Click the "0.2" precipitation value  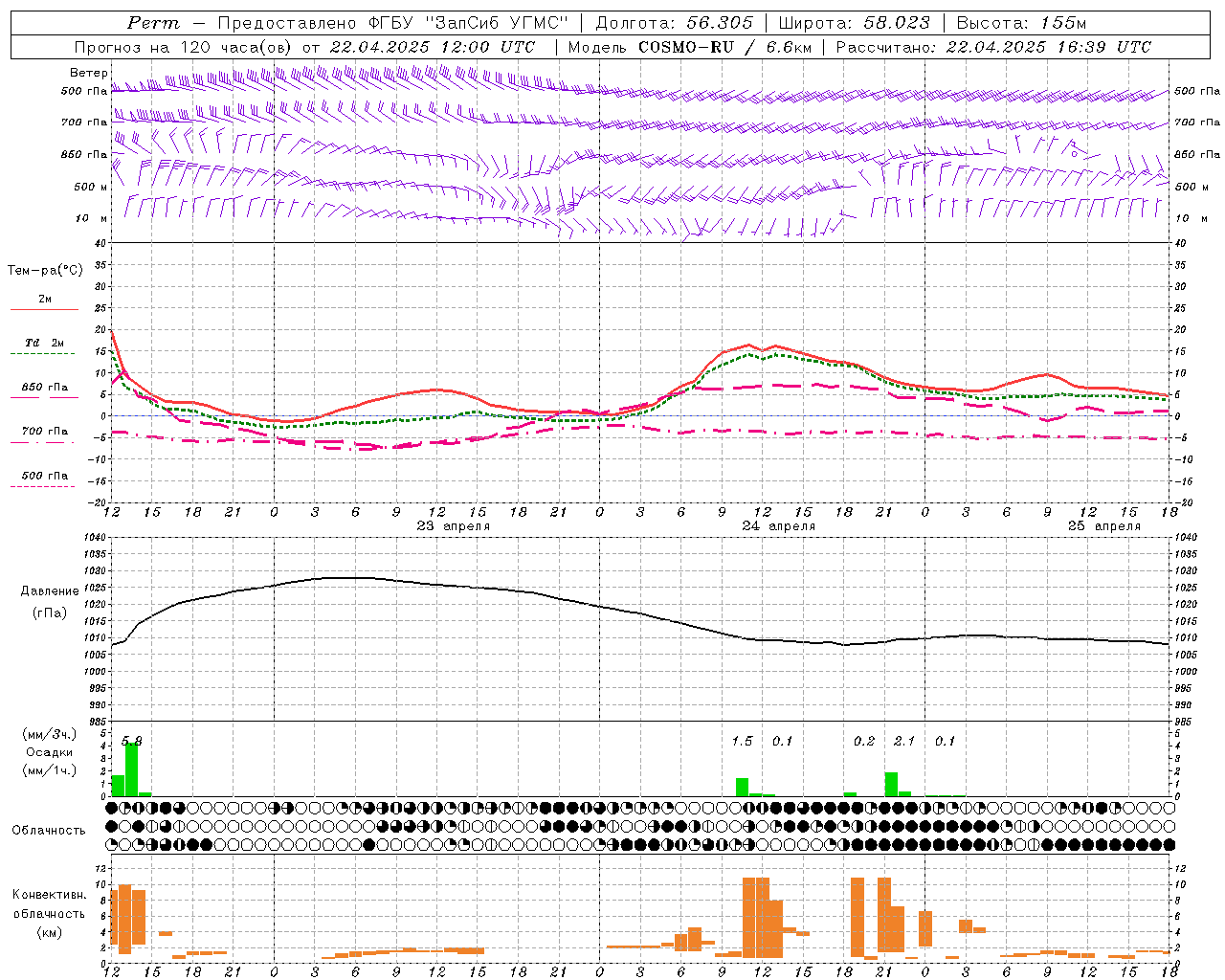pos(864,742)
